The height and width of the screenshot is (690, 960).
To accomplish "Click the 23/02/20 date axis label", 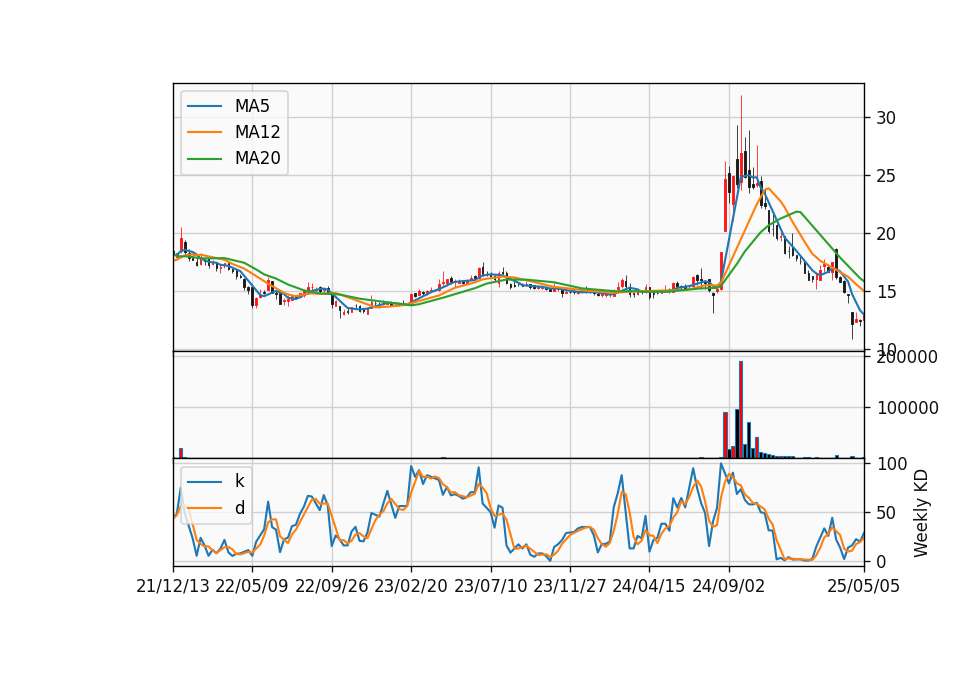I will 411,587.
